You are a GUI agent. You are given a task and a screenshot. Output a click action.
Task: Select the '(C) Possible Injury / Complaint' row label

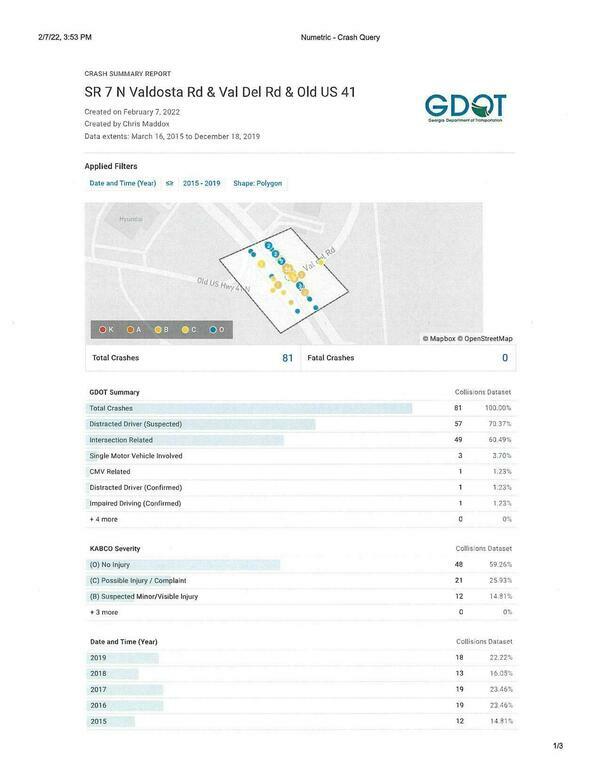point(138,581)
